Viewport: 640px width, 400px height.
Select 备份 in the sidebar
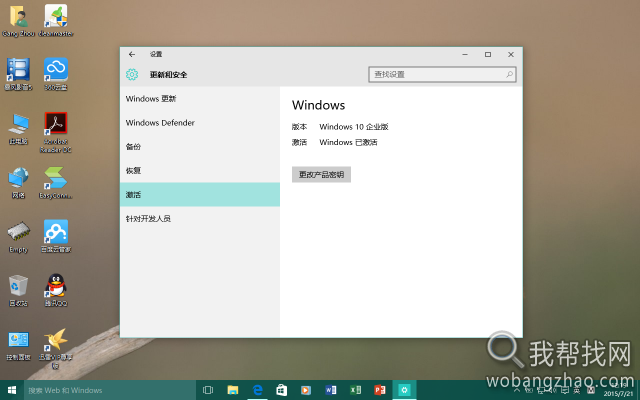pyautogui.click(x=200, y=147)
